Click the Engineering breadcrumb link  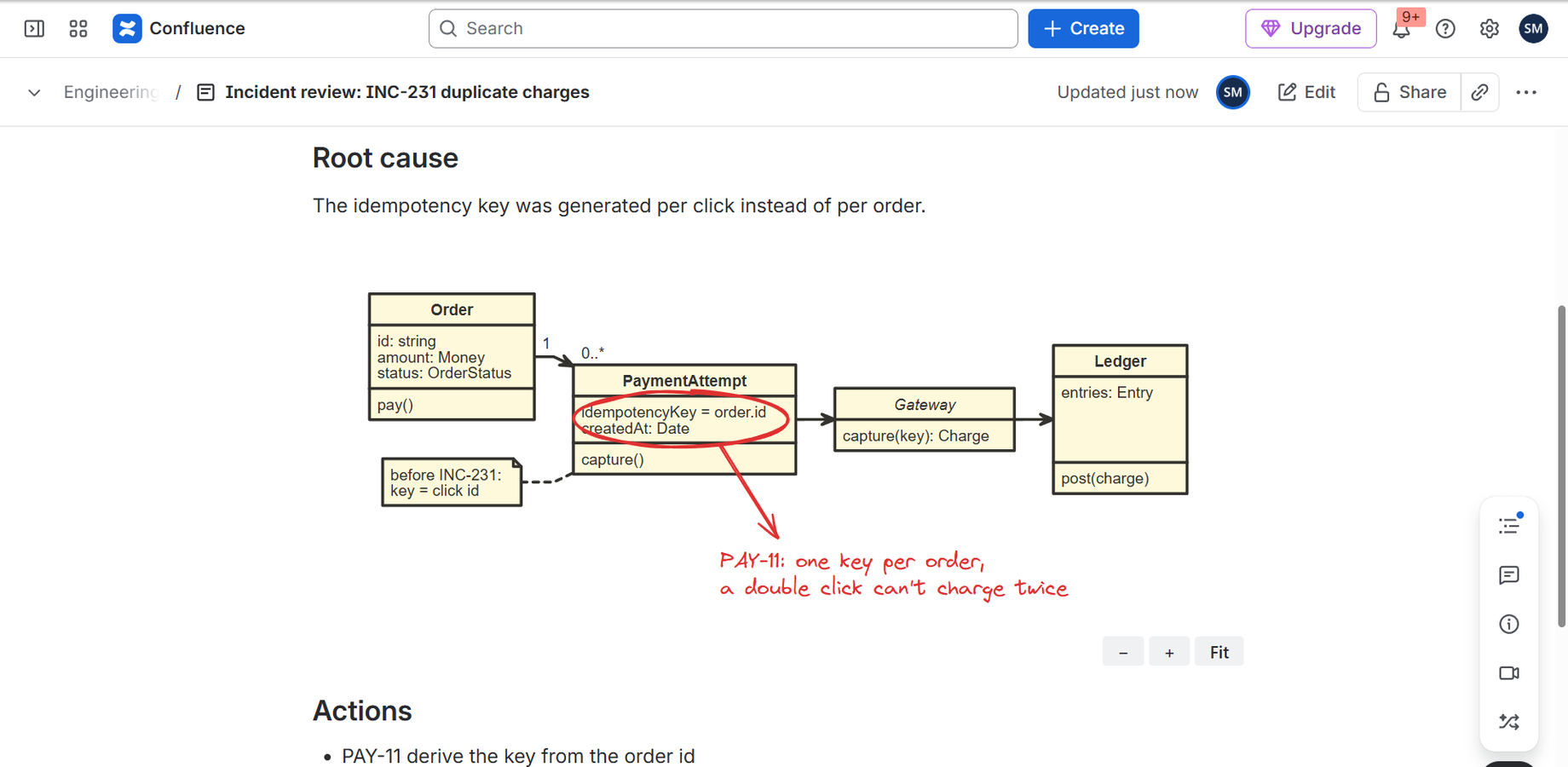point(111,92)
